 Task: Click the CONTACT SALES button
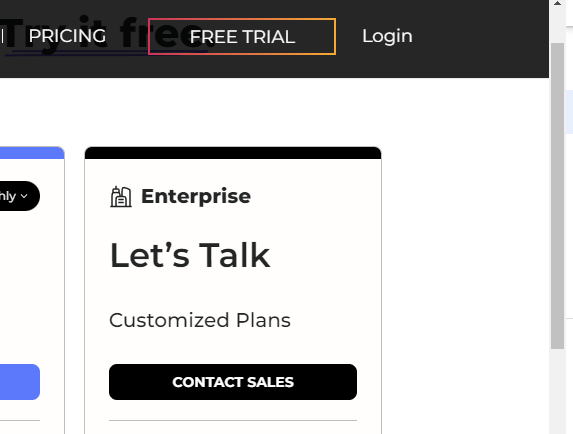(233, 382)
